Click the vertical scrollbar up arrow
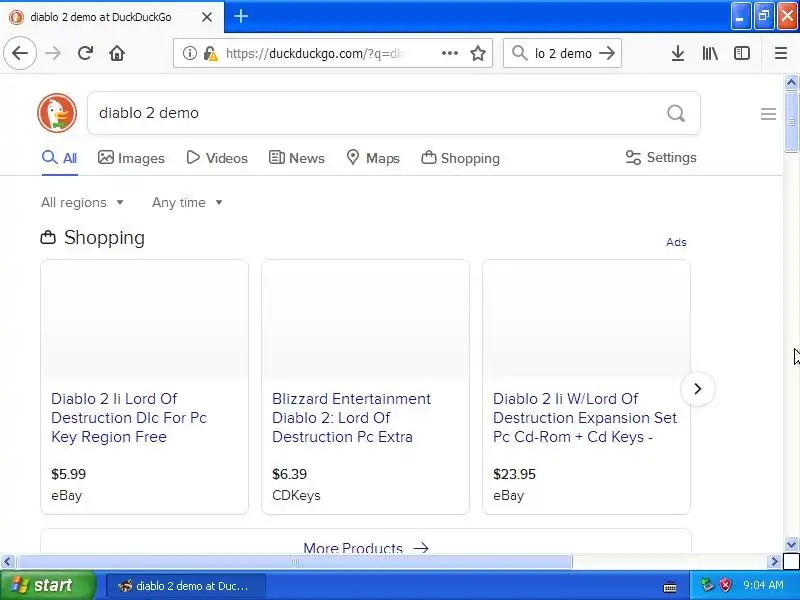The height and width of the screenshot is (600, 800). click(791, 82)
